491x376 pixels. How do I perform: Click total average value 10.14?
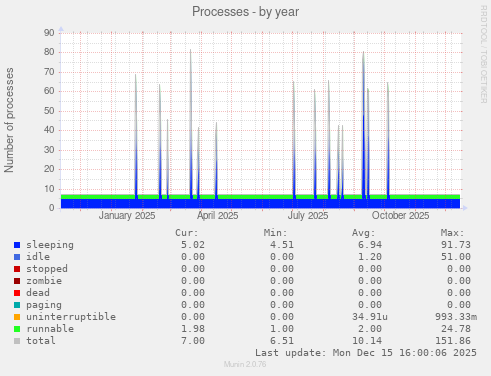[367, 341]
